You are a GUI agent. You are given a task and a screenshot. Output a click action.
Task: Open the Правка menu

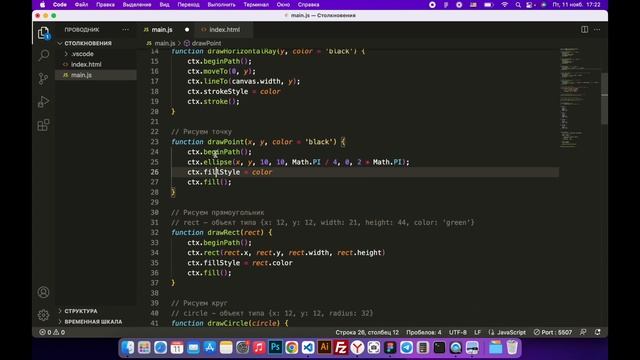coord(105,5)
